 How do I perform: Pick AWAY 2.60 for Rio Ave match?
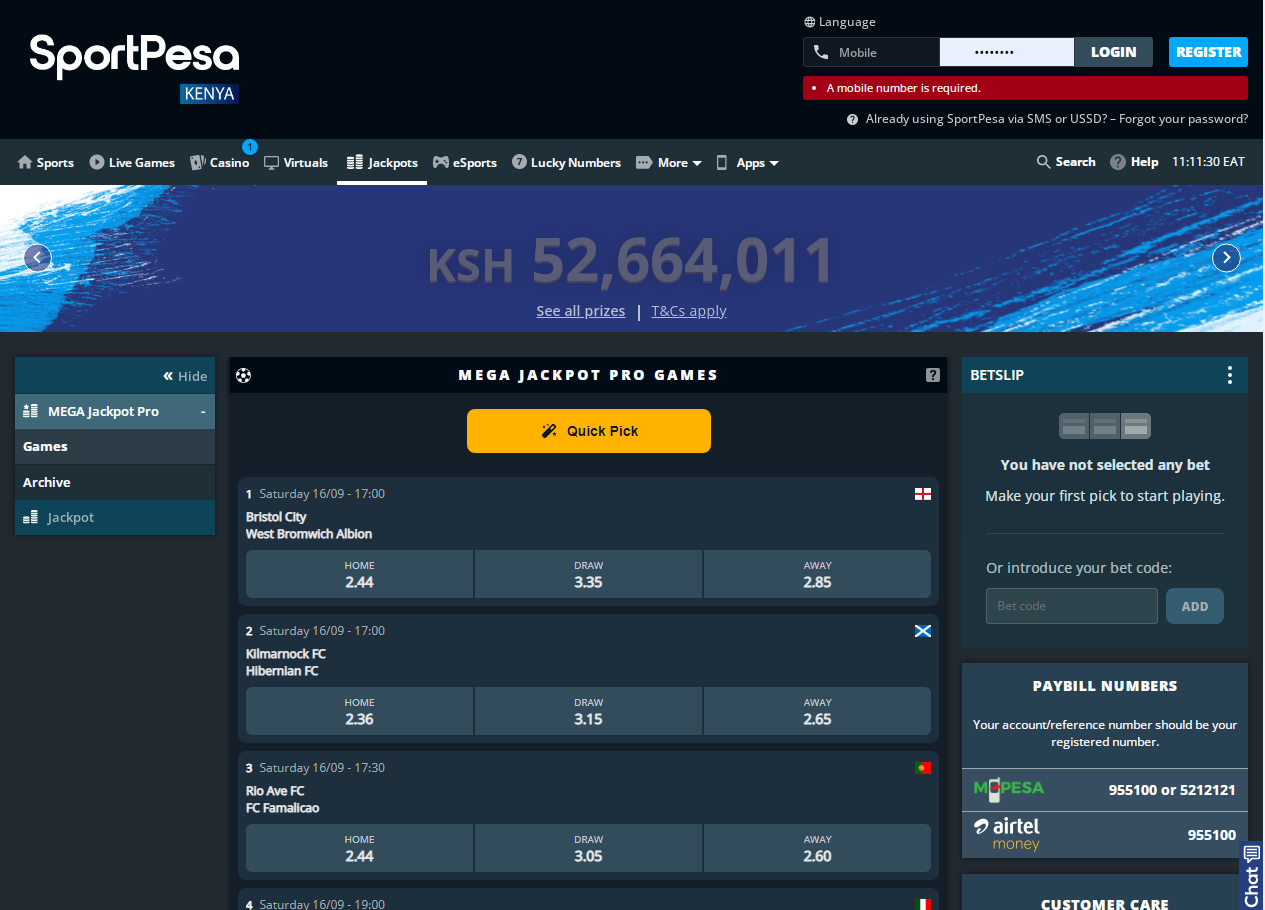pyautogui.click(x=817, y=848)
